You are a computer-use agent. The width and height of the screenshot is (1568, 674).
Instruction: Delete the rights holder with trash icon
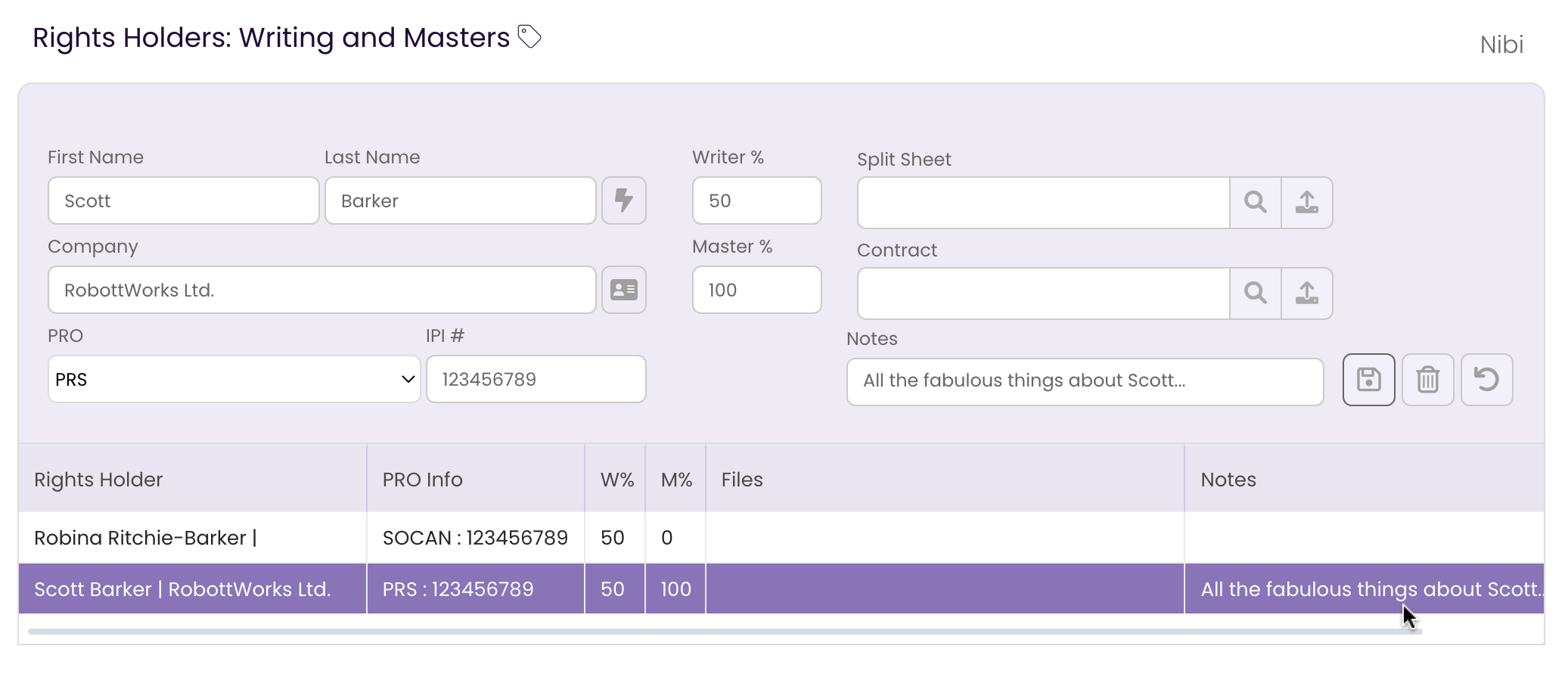point(1428,380)
